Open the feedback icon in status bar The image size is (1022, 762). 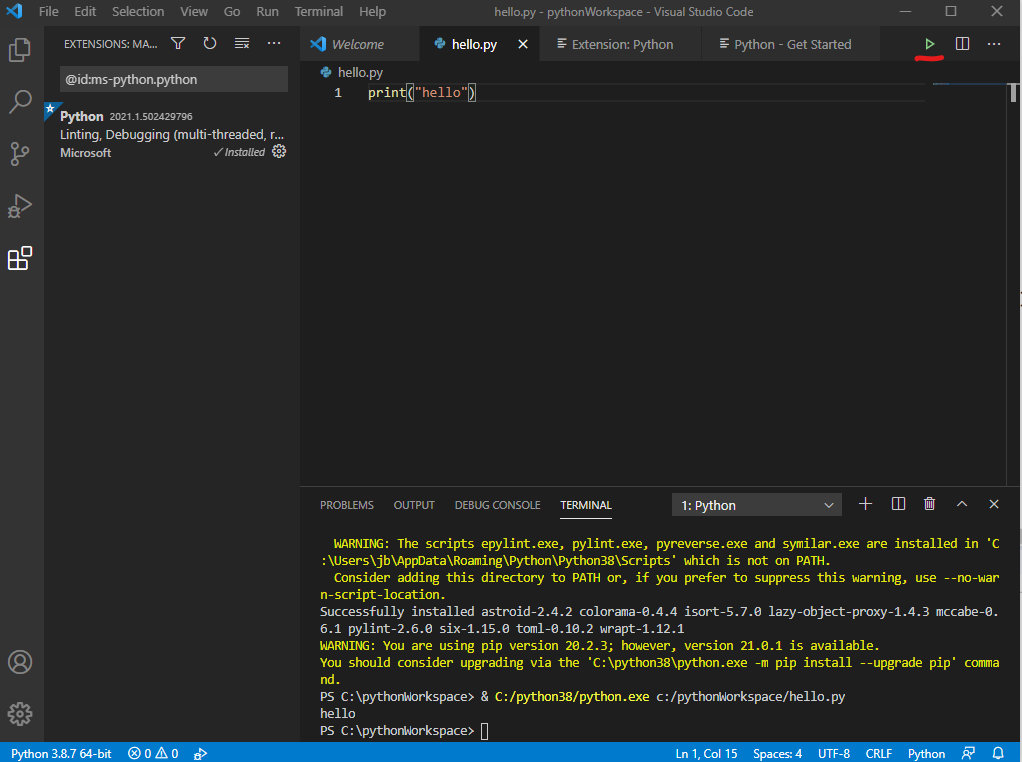(x=968, y=754)
